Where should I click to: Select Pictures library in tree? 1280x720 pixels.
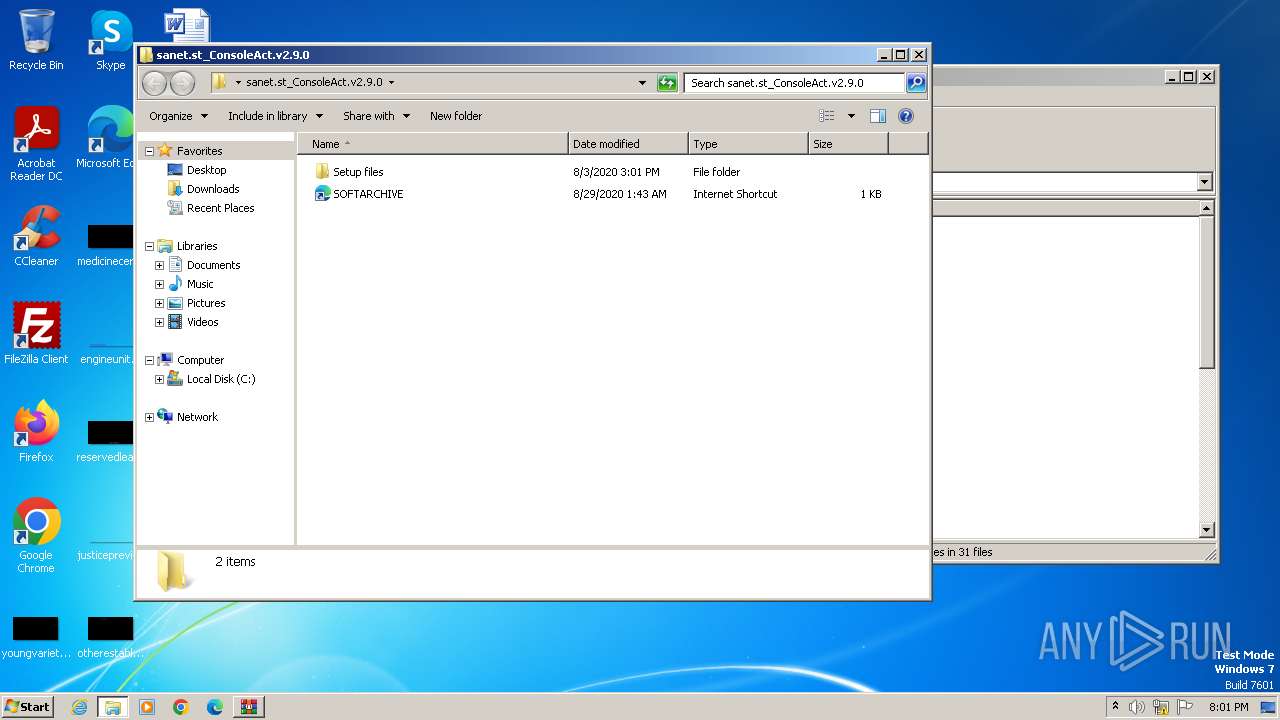point(205,303)
